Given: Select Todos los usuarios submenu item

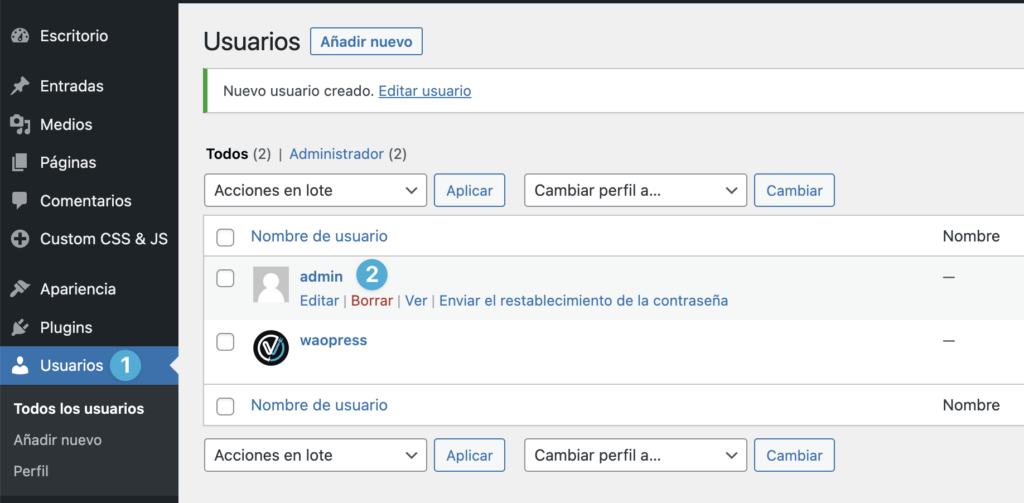Looking at the screenshot, I should click(78, 409).
